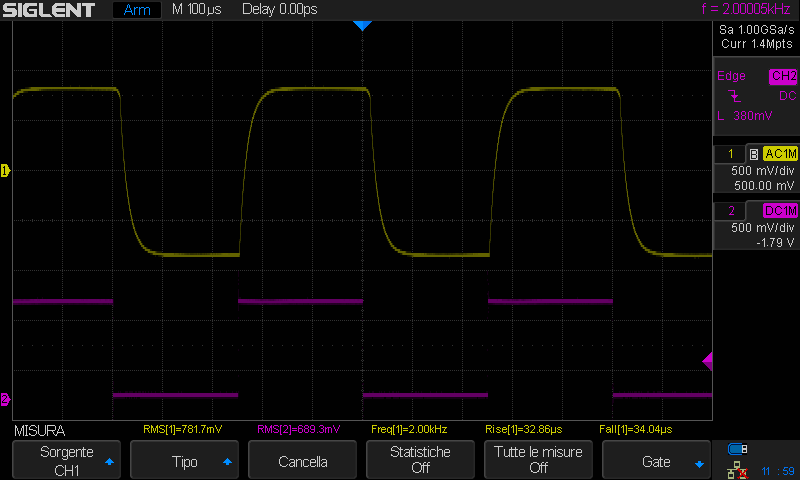Screen dimensions: 800x480
Task: Click the blue down arrow on Gate softkey
Action: point(699,464)
